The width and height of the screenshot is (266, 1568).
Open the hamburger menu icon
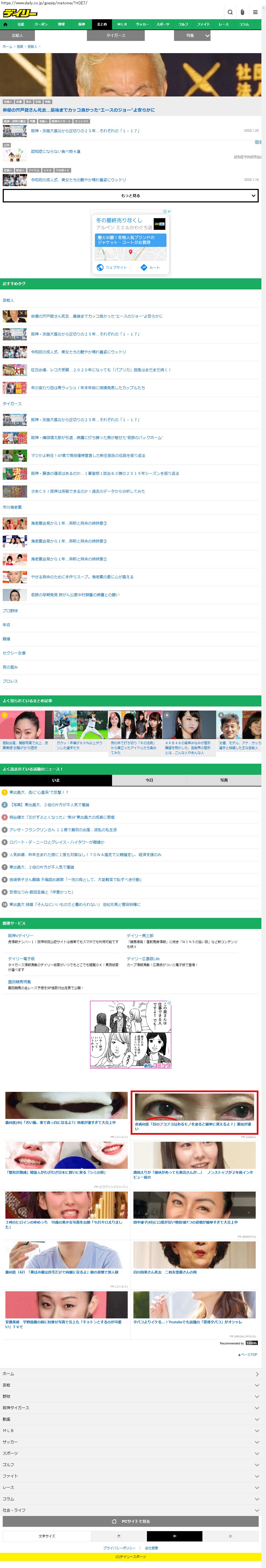point(255,12)
